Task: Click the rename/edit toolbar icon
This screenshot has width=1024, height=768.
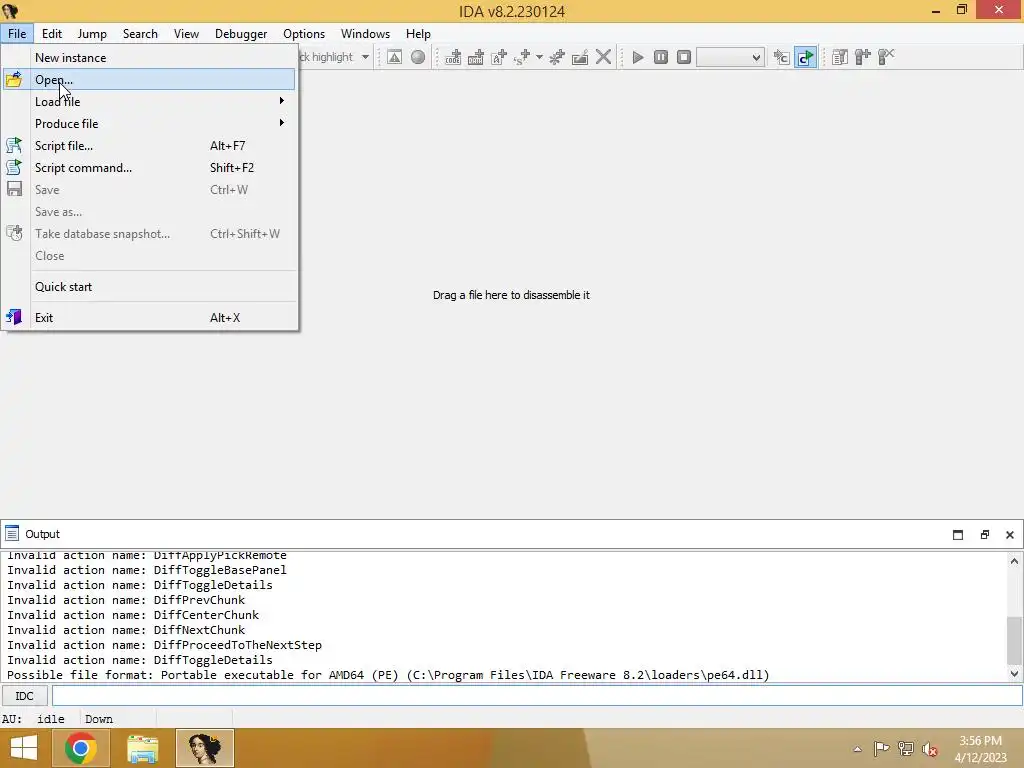Action: [580, 57]
